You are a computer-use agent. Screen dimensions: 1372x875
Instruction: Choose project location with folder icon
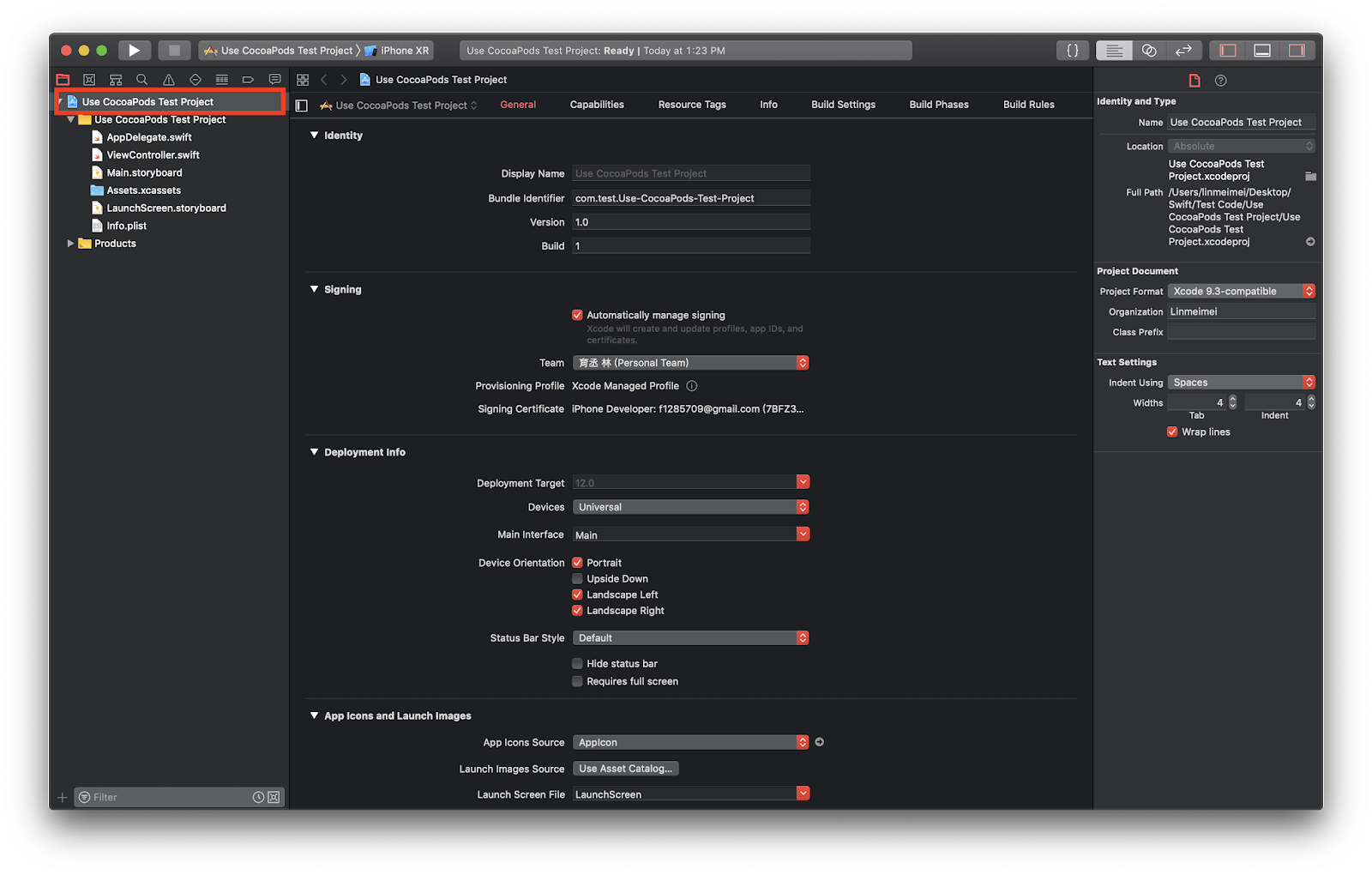1310,176
